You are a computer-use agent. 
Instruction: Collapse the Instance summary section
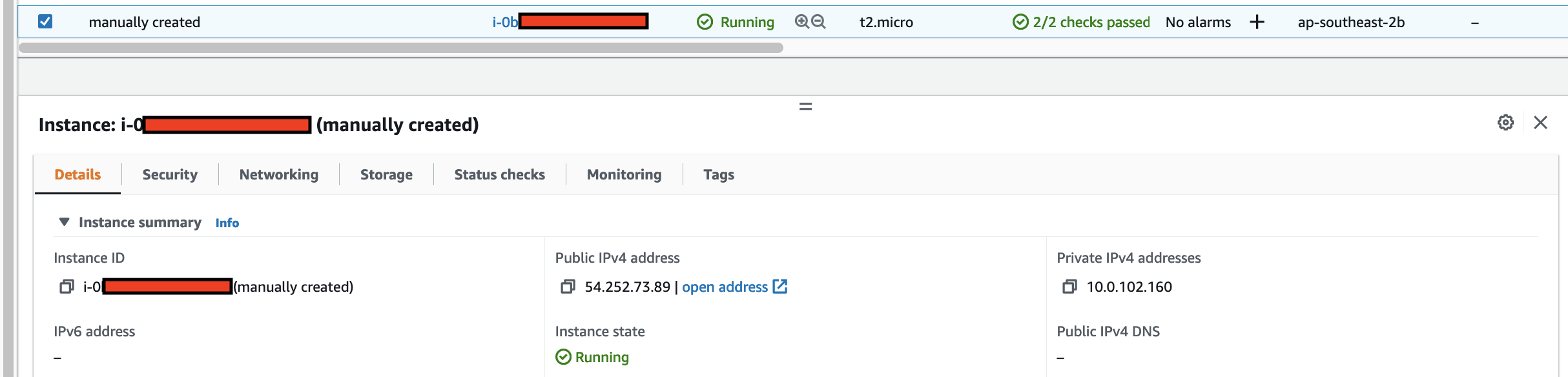[x=64, y=222]
